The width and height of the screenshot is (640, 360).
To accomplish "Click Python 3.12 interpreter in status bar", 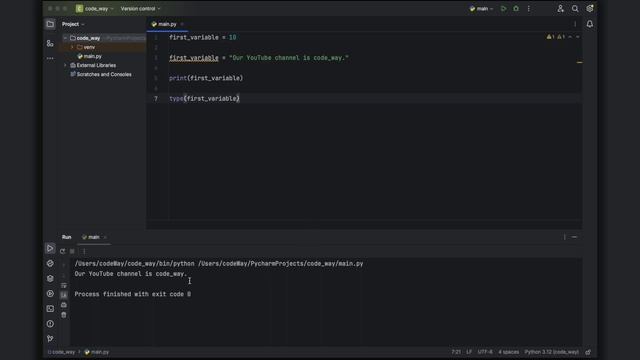I will [551, 352].
